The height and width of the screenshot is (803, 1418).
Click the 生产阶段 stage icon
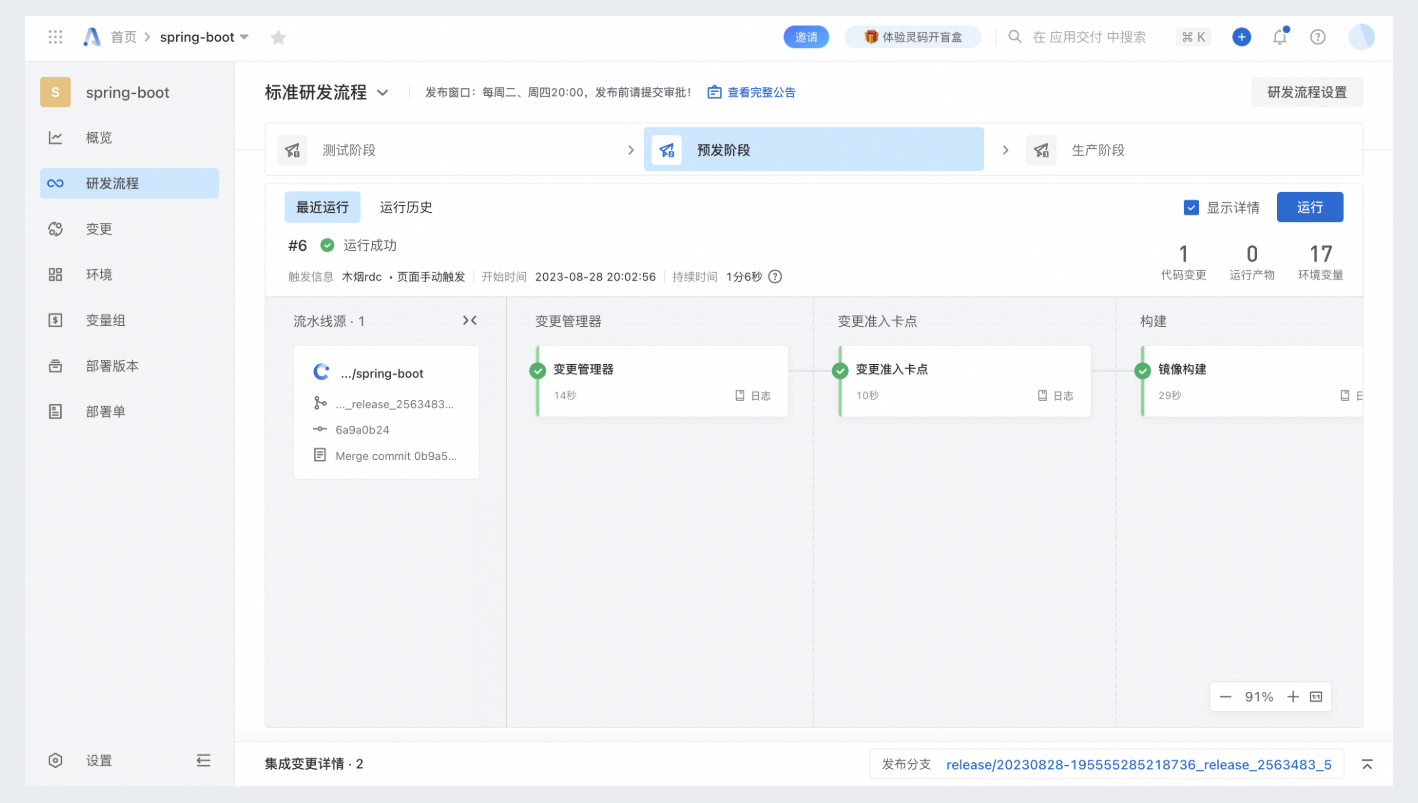[1041, 150]
